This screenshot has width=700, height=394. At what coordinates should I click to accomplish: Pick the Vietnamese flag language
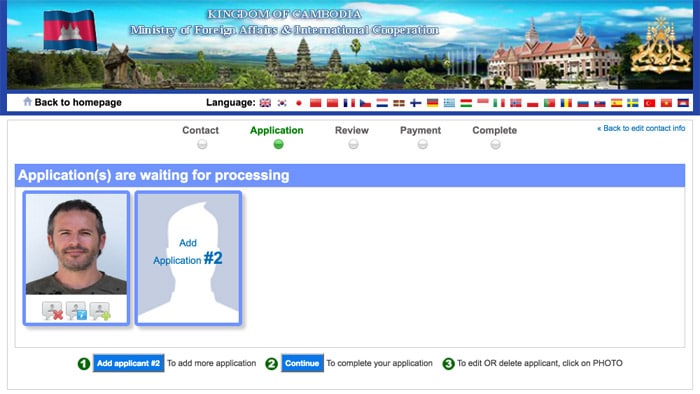tap(666, 103)
